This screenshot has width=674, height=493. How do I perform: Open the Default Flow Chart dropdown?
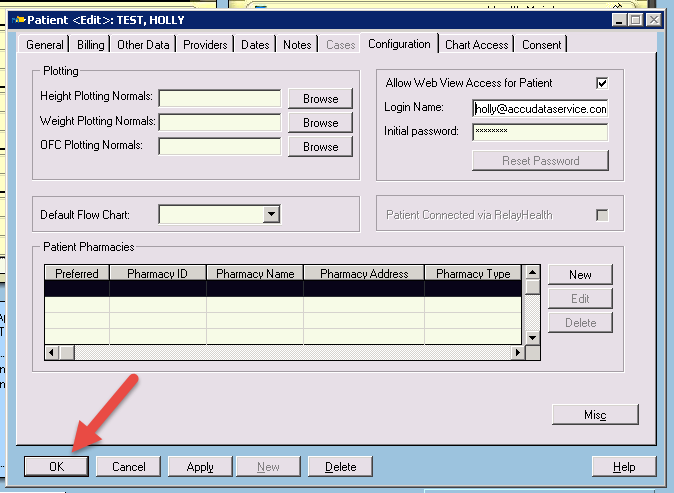coord(271,214)
